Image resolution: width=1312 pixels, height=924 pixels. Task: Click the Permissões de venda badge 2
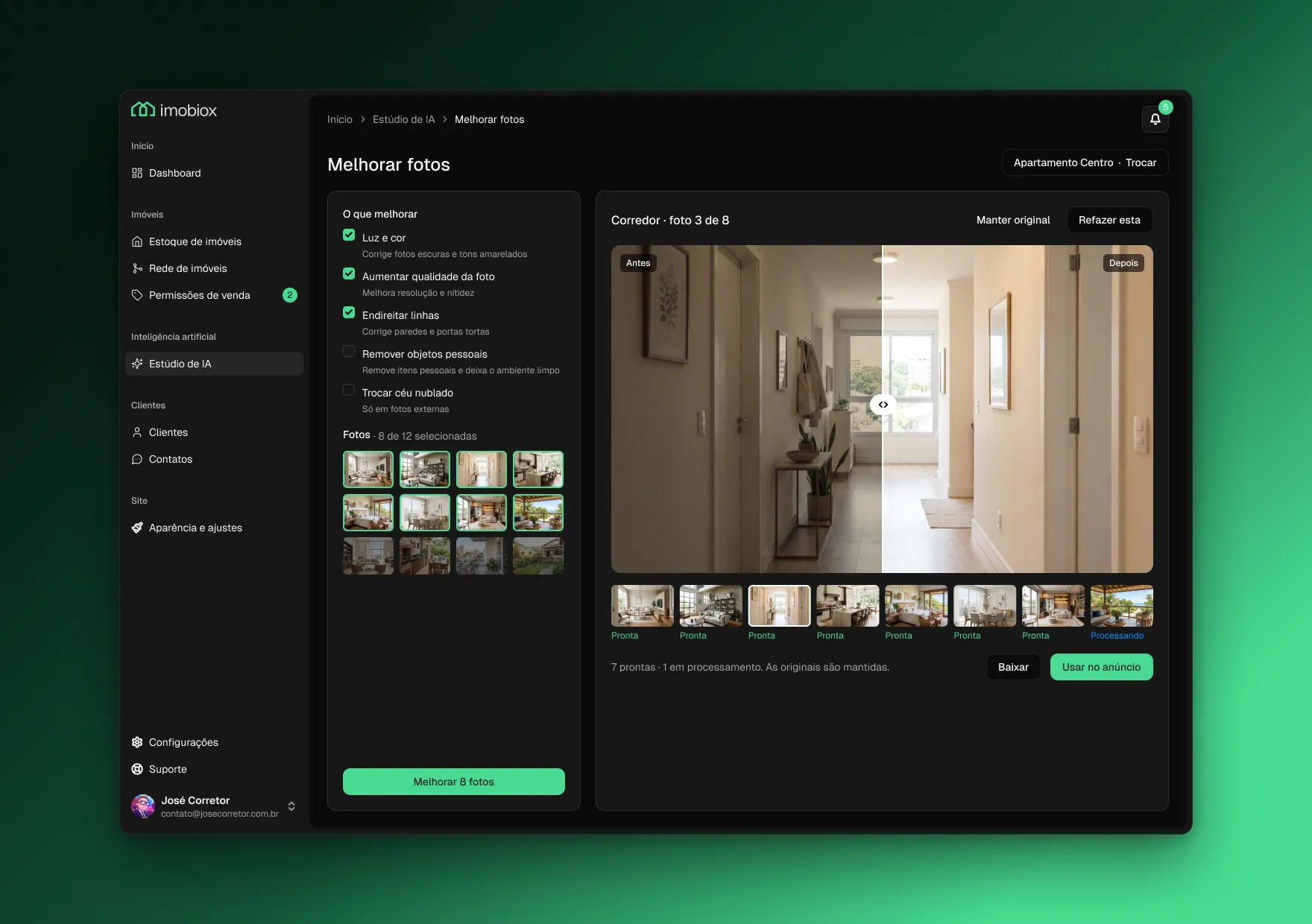click(x=290, y=295)
